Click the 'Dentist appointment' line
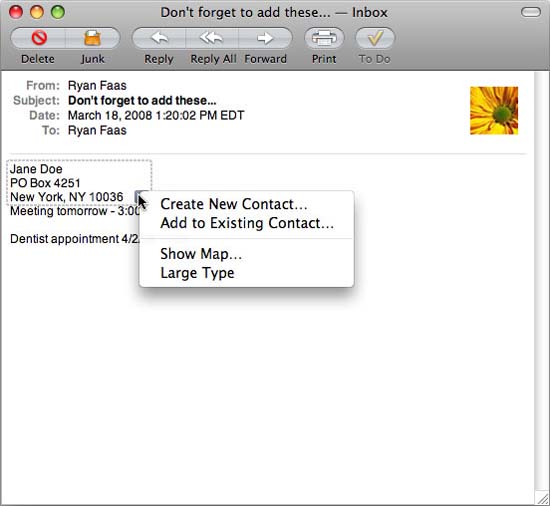The width and height of the screenshot is (550, 506). [x=74, y=239]
